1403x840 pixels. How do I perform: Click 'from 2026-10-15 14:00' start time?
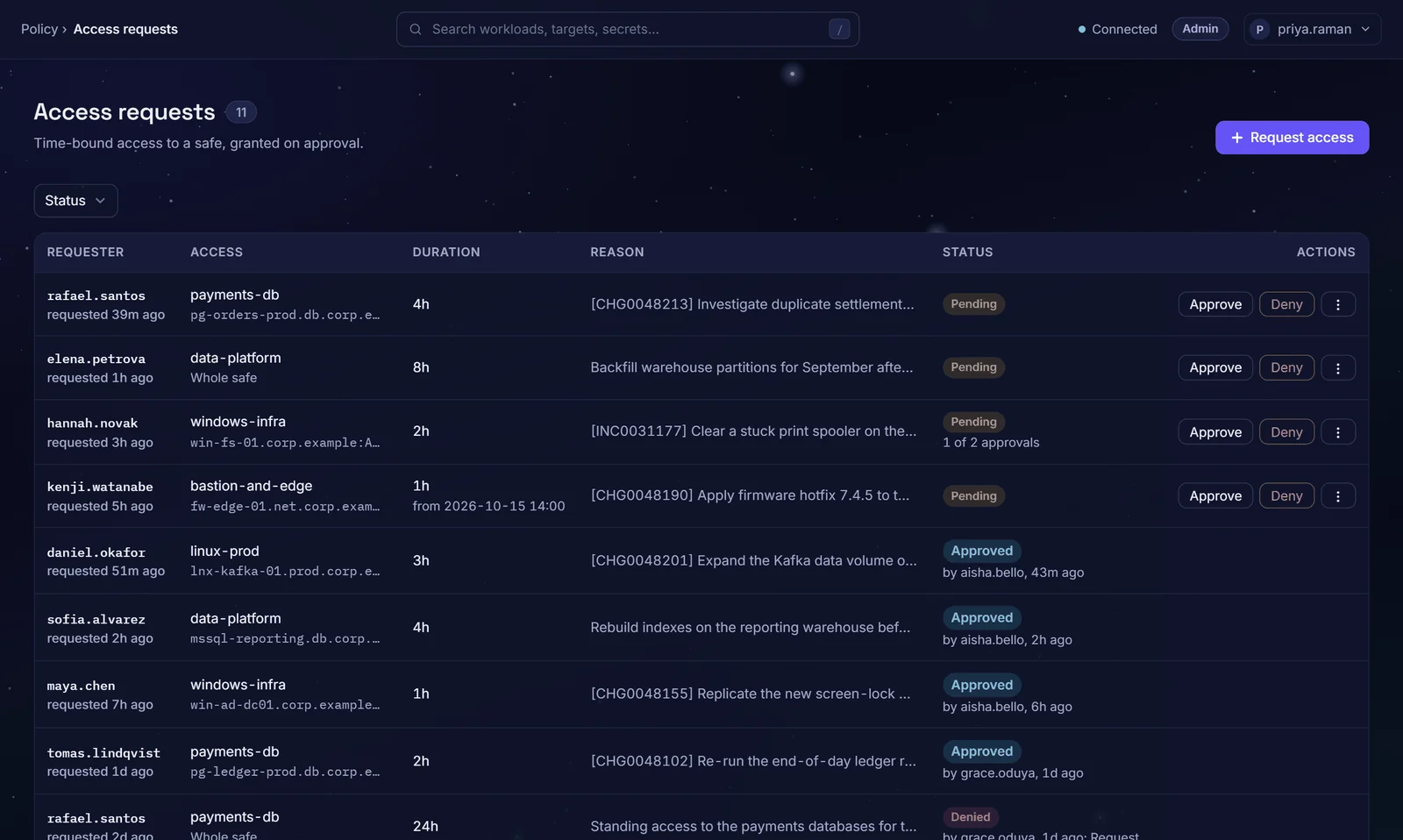[x=488, y=506]
